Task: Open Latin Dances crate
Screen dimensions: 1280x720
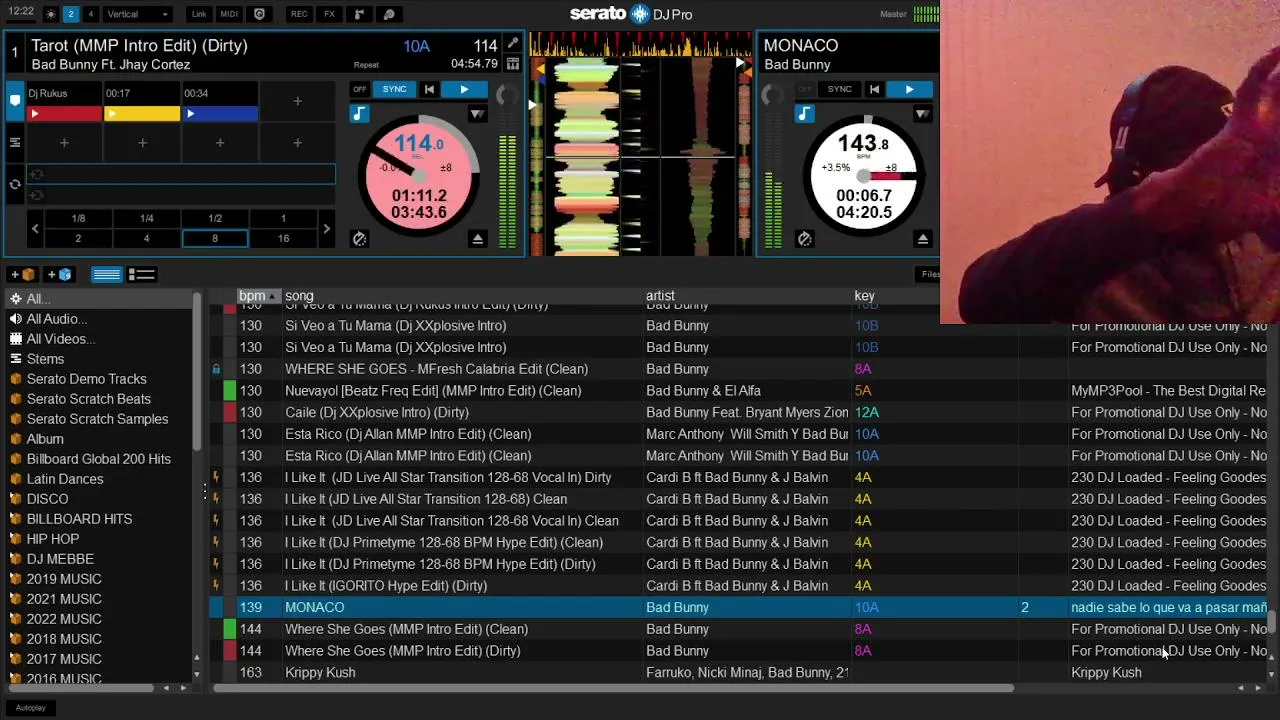Action: point(100,479)
